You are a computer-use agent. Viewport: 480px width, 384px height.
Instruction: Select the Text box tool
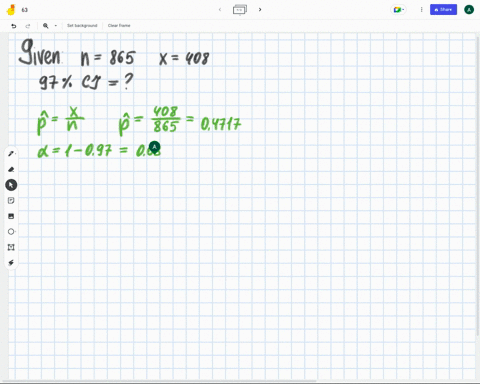[x=11, y=247]
